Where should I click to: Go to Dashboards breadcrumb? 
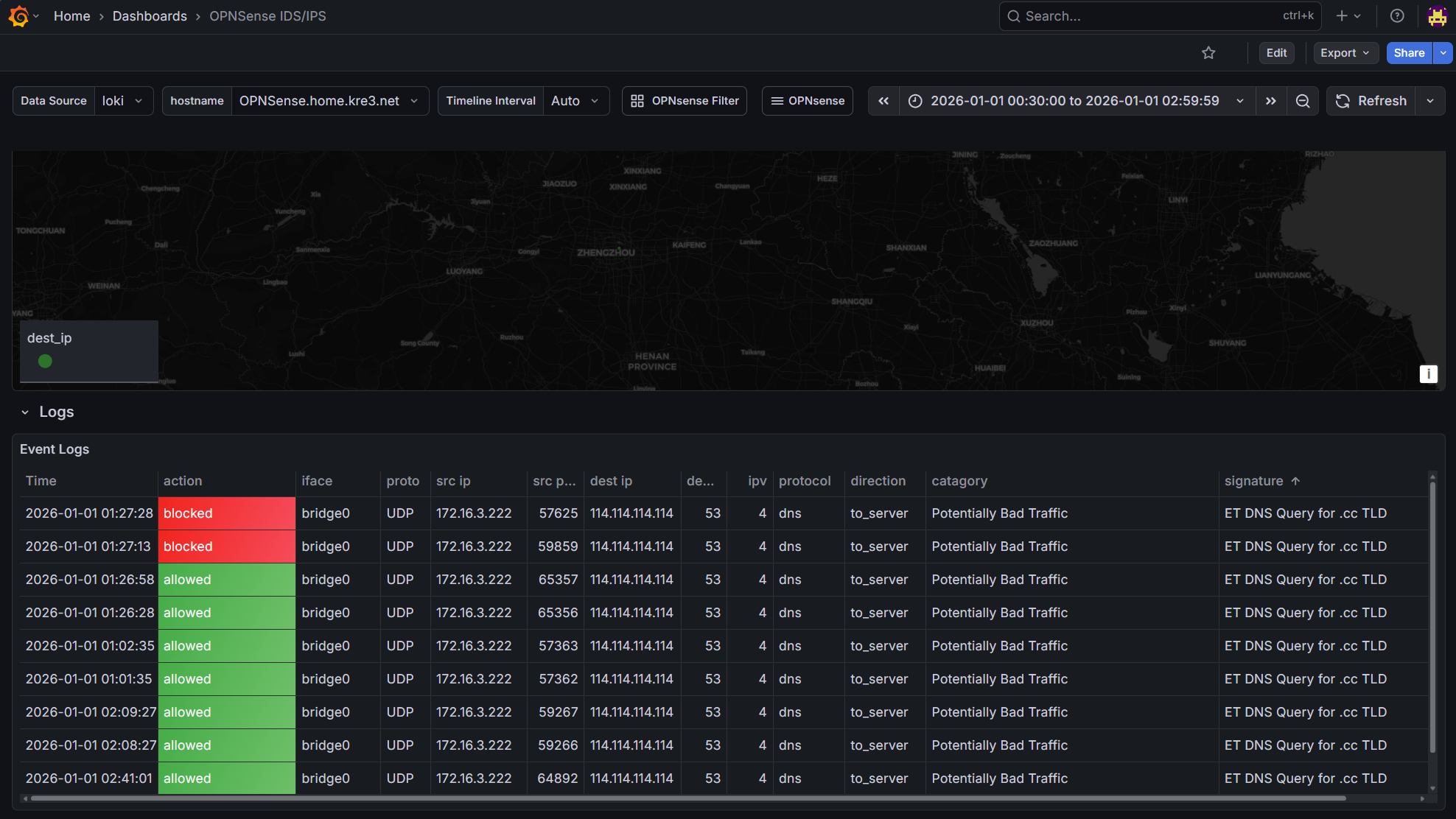tap(150, 16)
